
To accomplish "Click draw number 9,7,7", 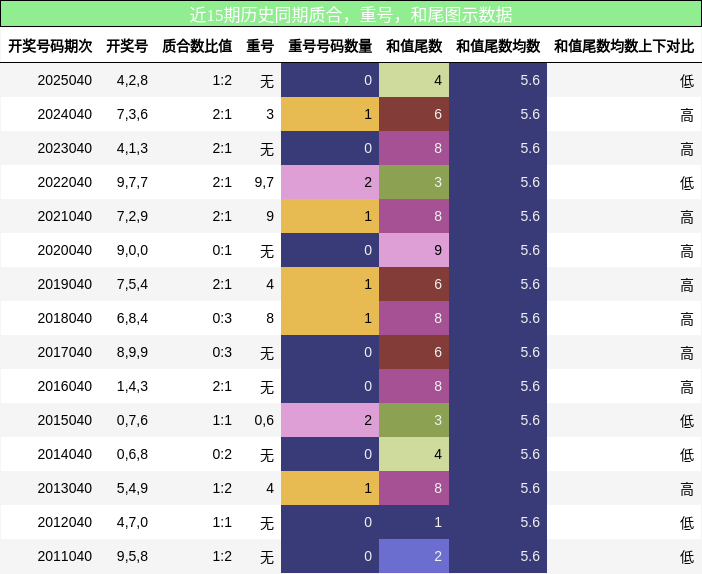I will (132, 182).
